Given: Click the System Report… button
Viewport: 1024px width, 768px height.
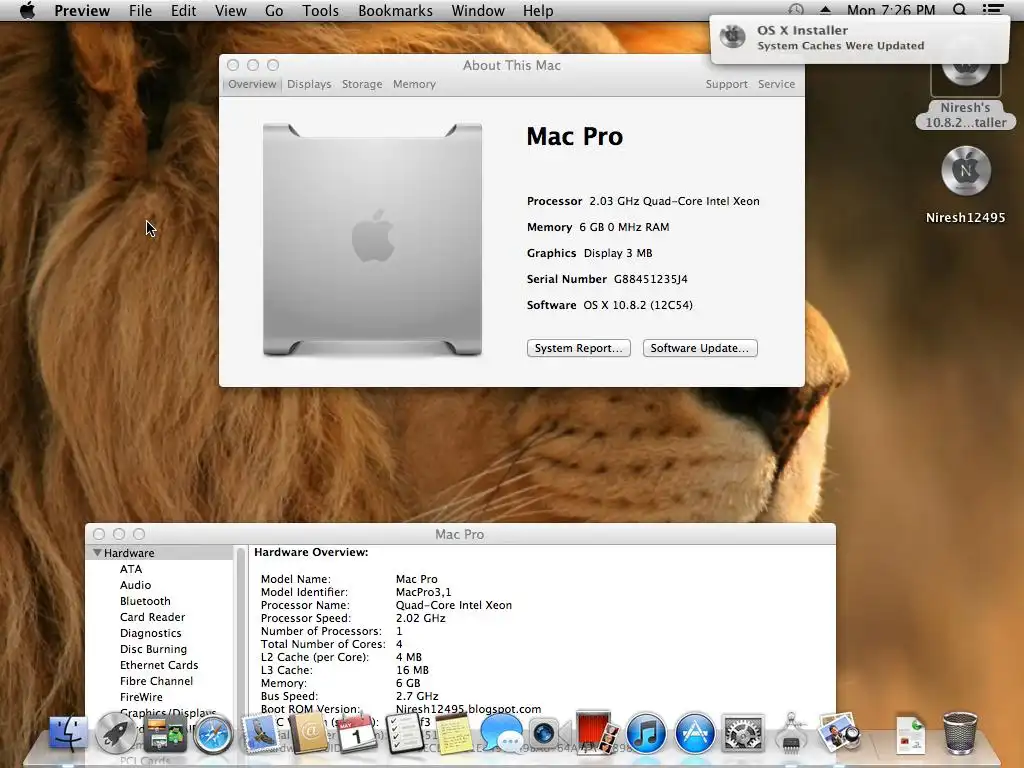Looking at the screenshot, I should pos(579,348).
